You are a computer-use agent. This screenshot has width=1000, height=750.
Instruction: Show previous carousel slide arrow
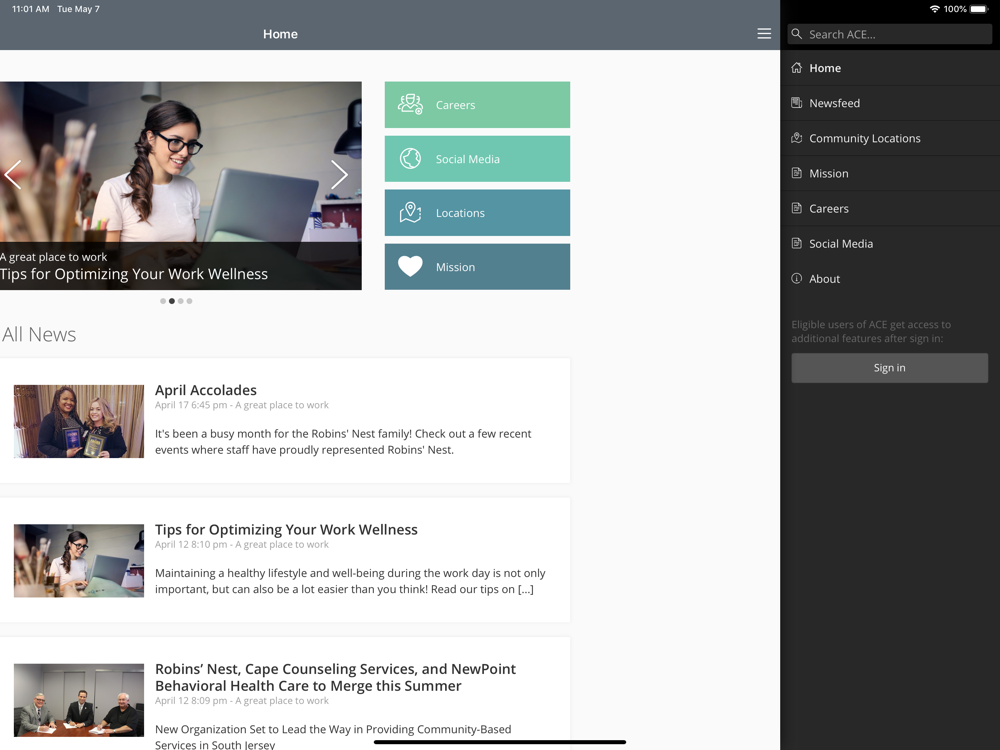tap(13, 174)
